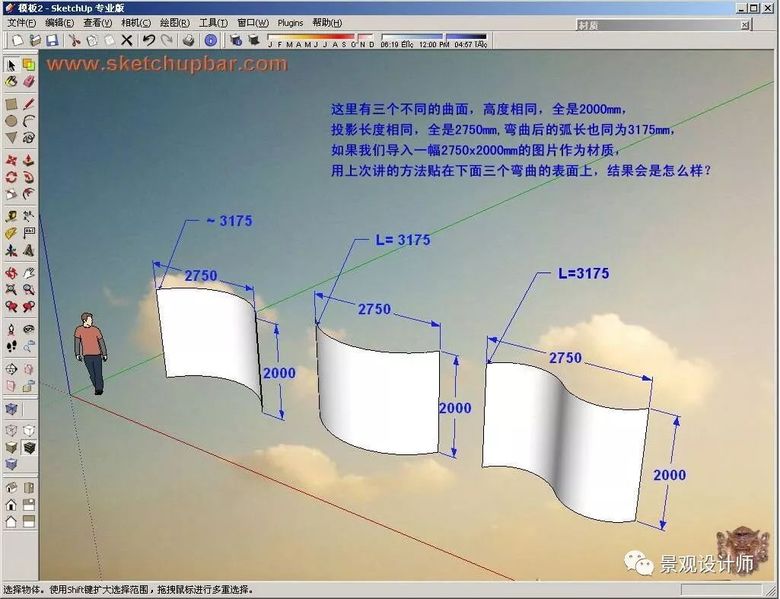
Task: Toggle X-ray face style display
Action: [11, 409]
